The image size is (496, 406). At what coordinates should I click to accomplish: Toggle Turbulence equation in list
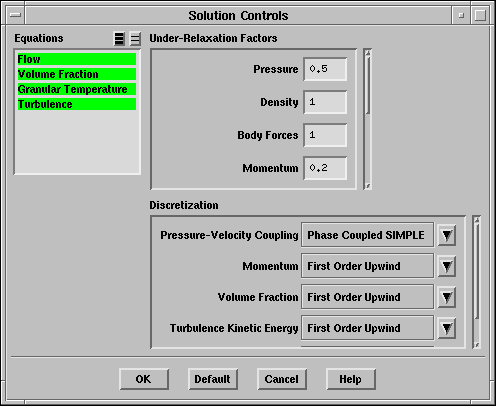[77, 104]
